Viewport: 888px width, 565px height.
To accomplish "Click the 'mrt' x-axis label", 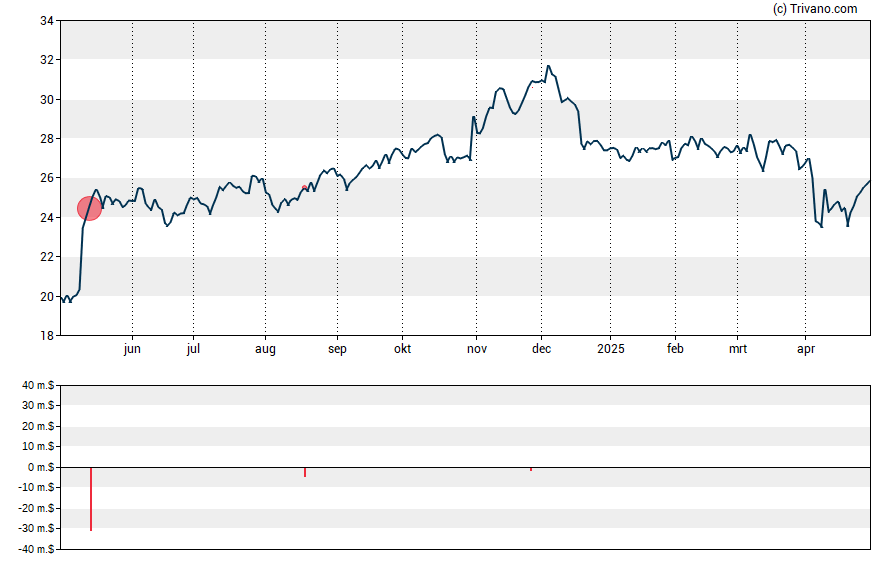I will tap(737, 349).
